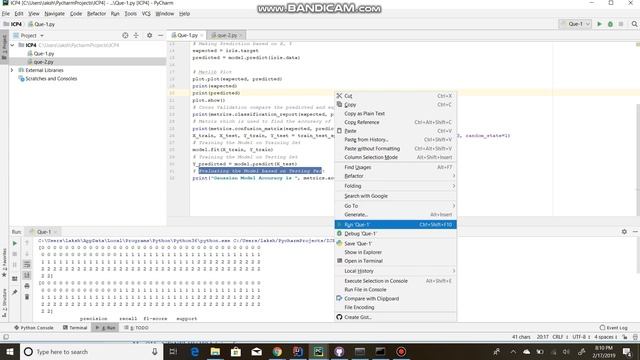Choose Create Gist...
This screenshot has height=360, width=640.
coord(396,317)
